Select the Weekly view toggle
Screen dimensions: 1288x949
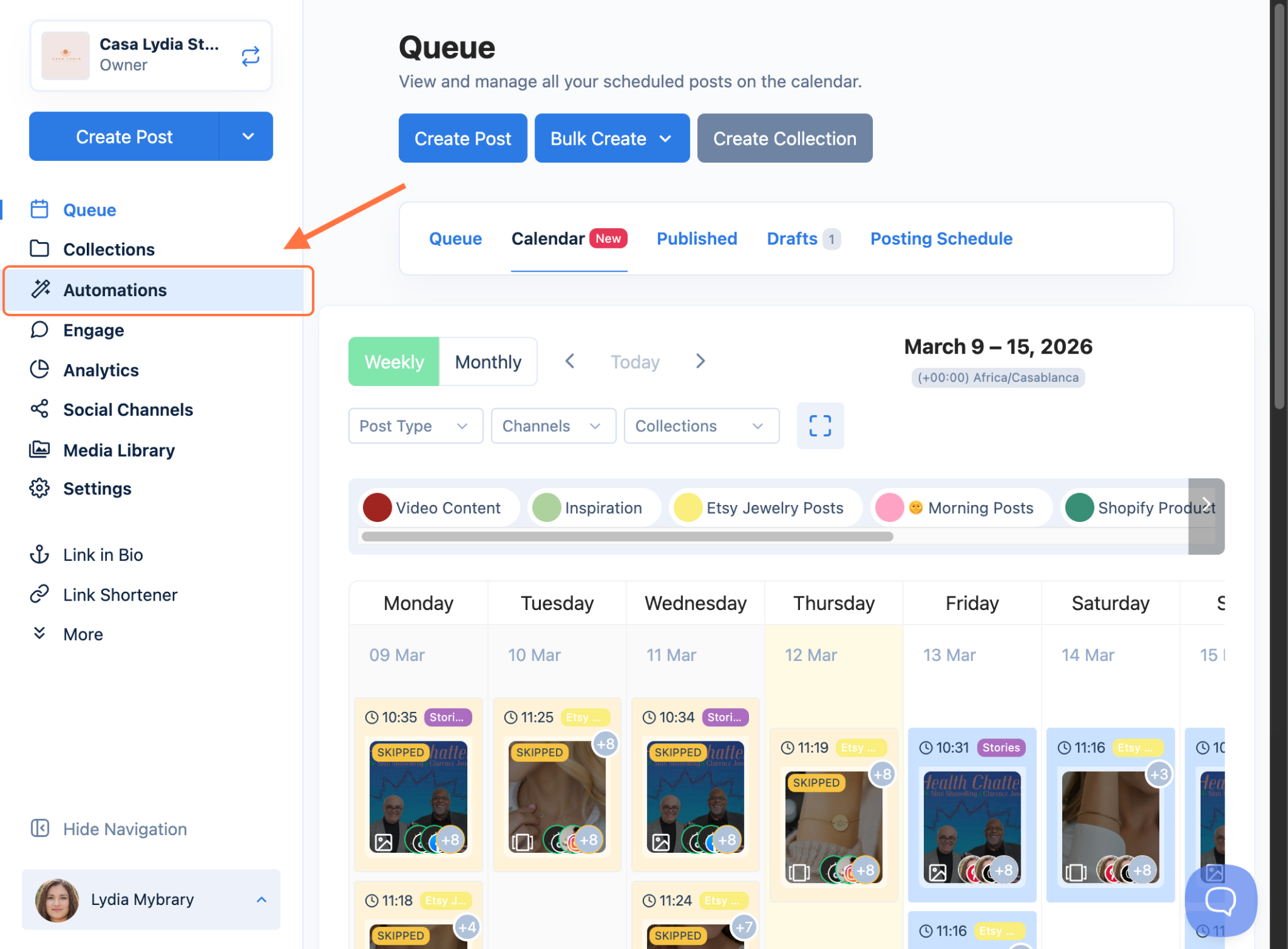(x=394, y=362)
